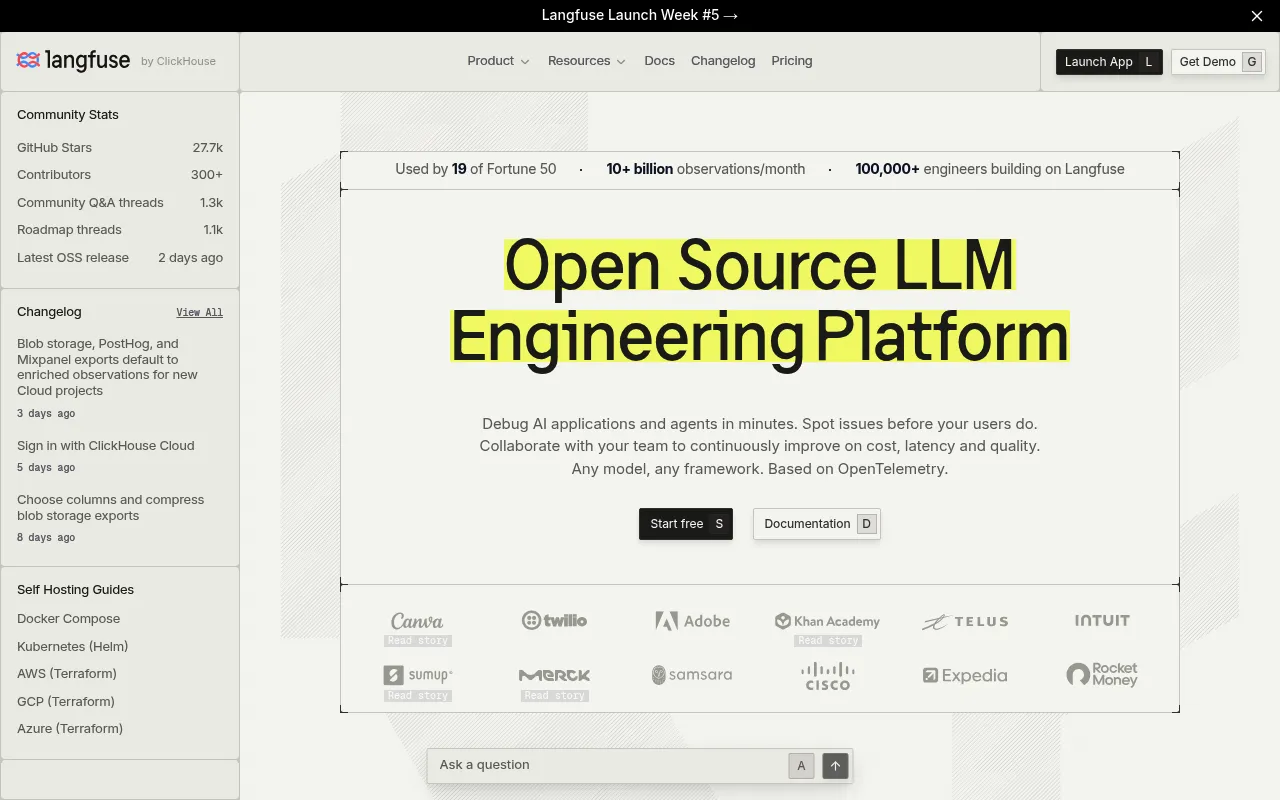Click View All in Changelog panel
Viewport: 1280px width, 800px height.
[x=199, y=312]
